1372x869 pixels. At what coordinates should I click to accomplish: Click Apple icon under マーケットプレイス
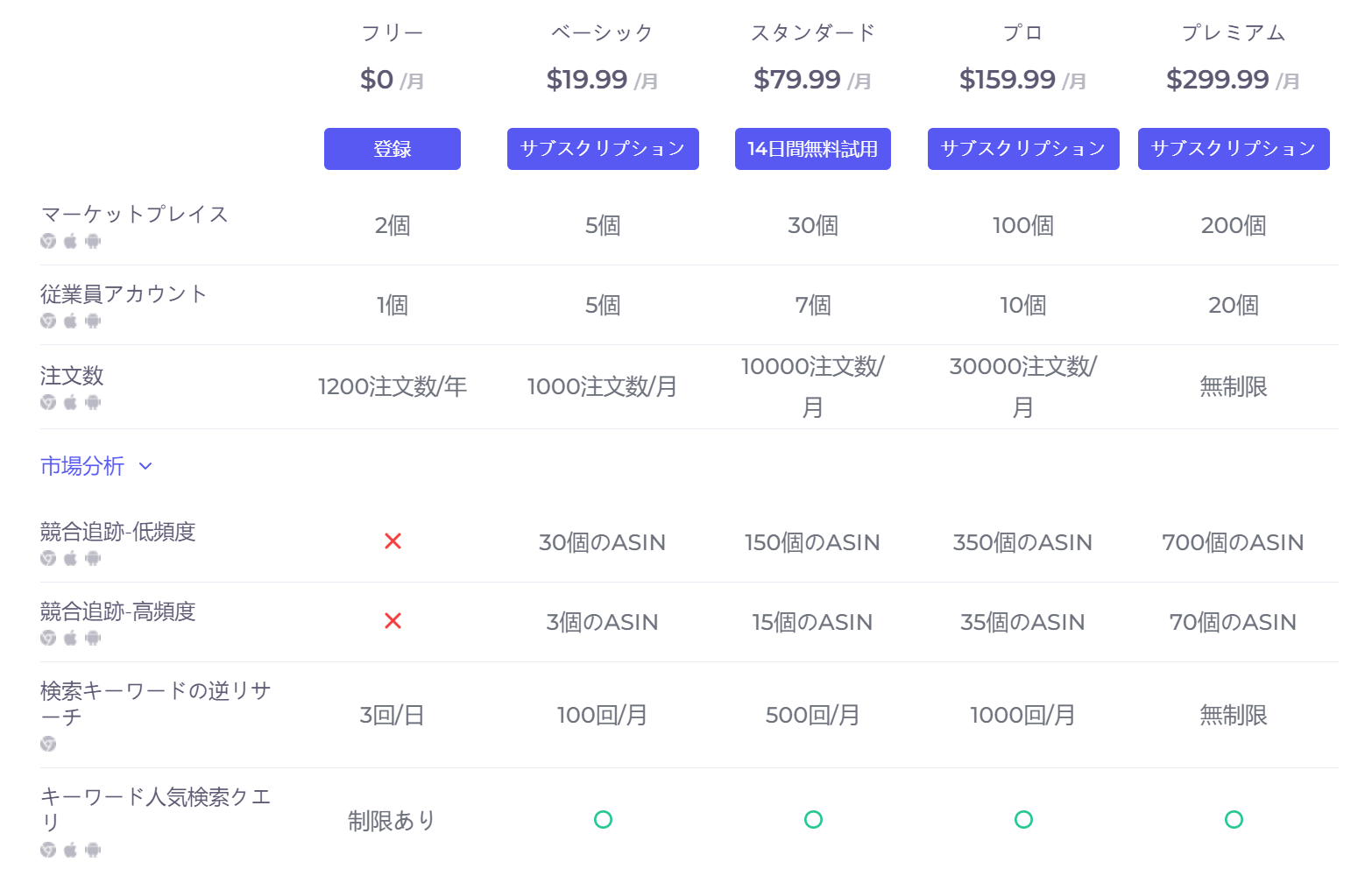[70, 241]
